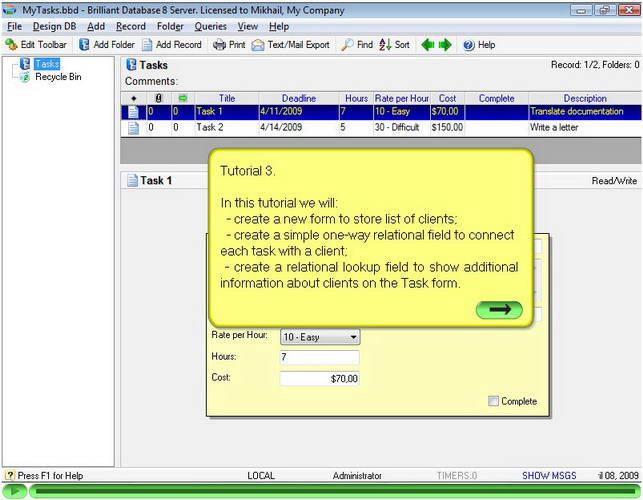Click the Add Folder toolbar button

pos(107,45)
